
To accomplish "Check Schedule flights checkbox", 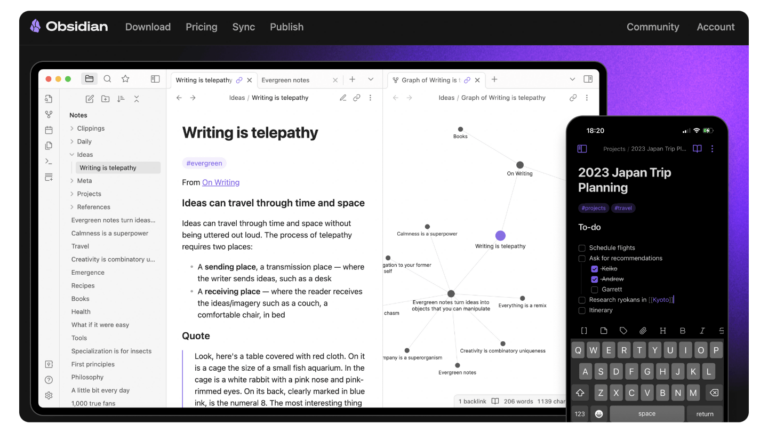I will 582,248.
